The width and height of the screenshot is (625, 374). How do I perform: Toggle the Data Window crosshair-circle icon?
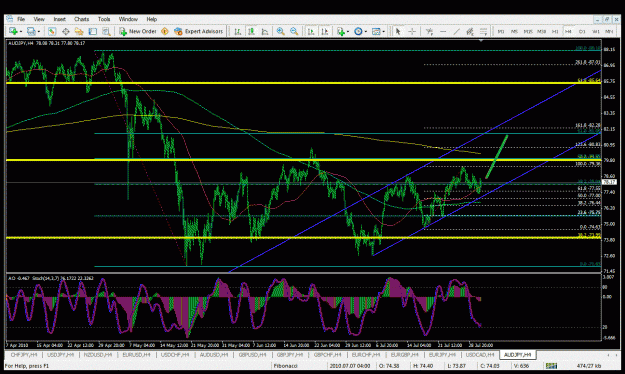point(65,31)
